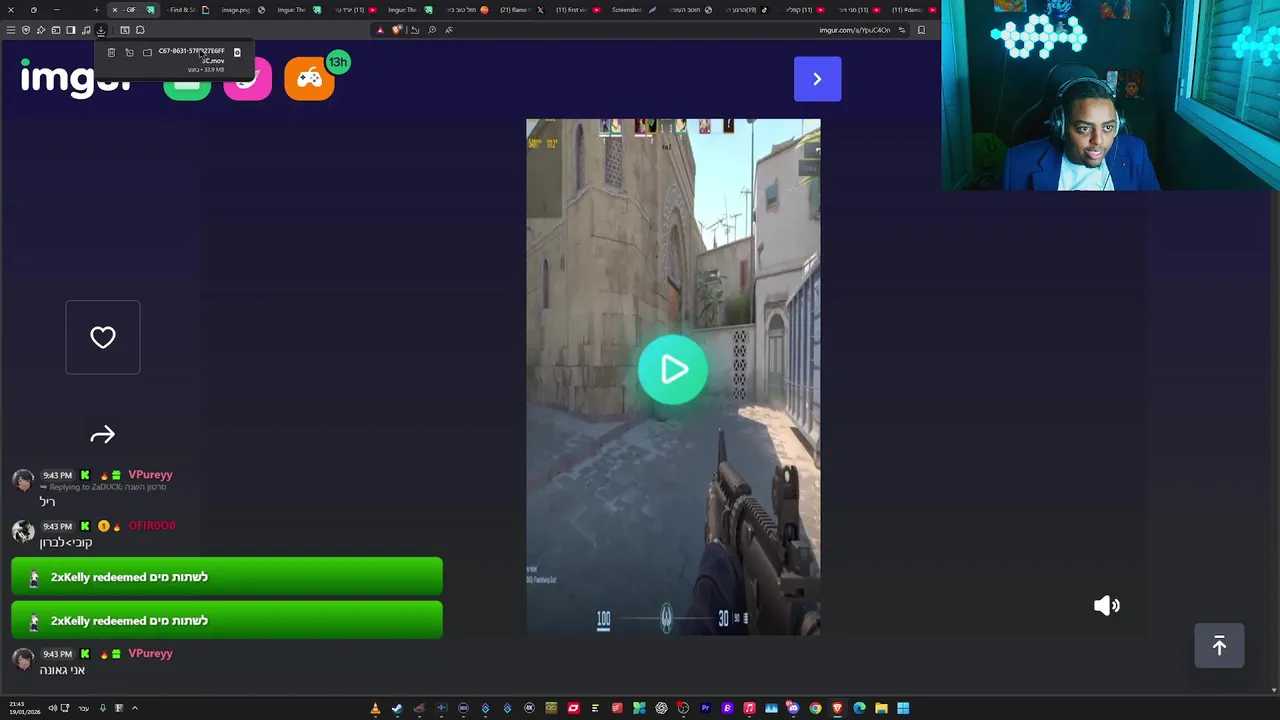Like the post with heart button
The image size is (1280, 720).
click(103, 337)
